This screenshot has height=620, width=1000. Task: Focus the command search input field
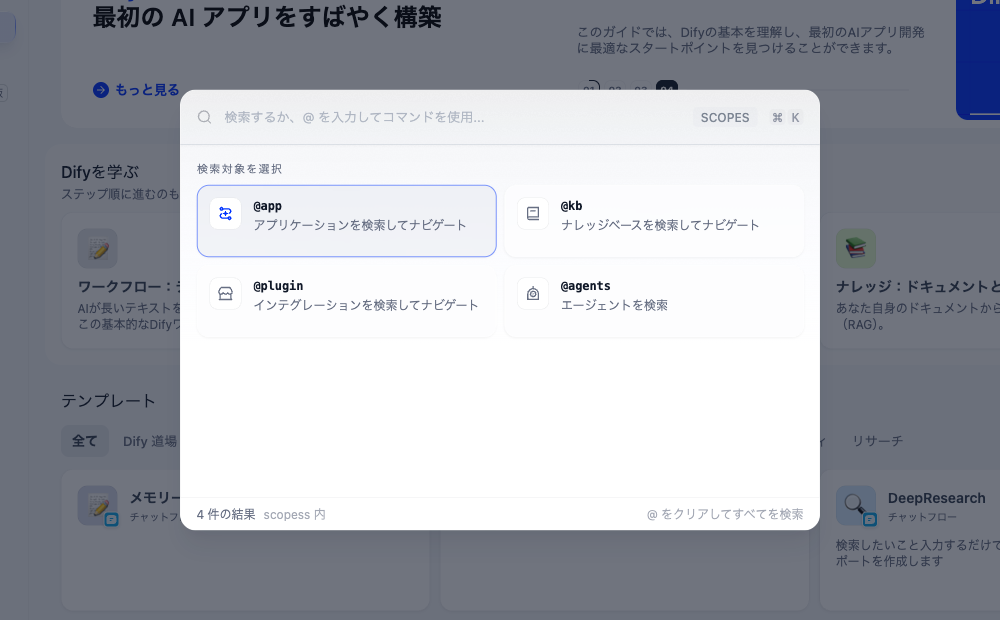pyautogui.click(x=454, y=117)
